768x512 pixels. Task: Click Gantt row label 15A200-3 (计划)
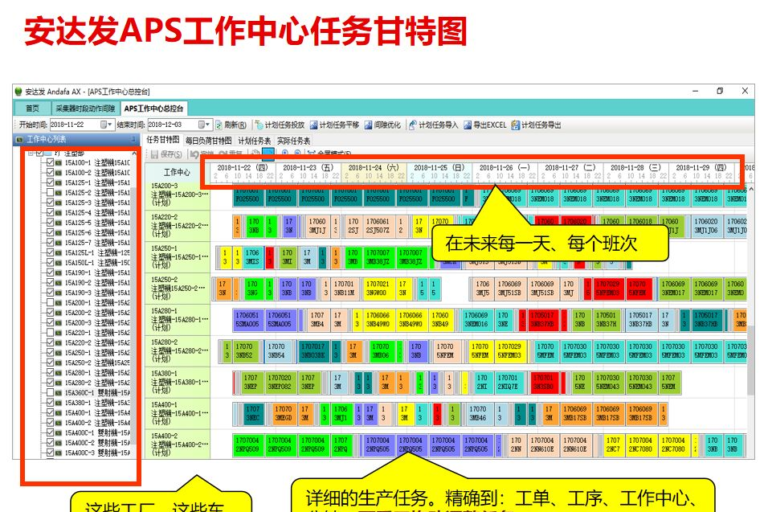click(177, 195)
